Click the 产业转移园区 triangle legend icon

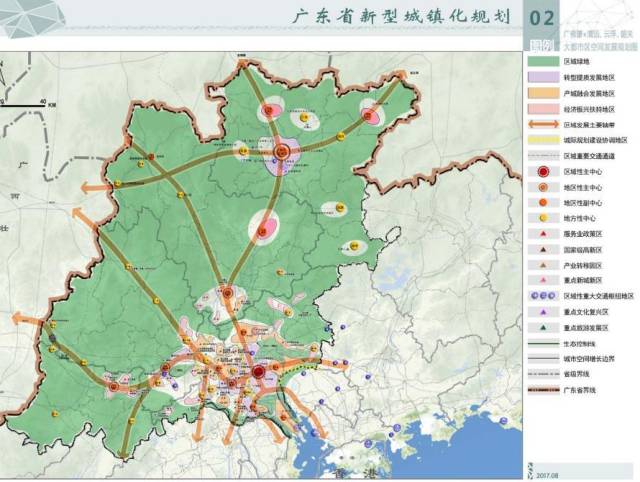[x=543, y=264]
